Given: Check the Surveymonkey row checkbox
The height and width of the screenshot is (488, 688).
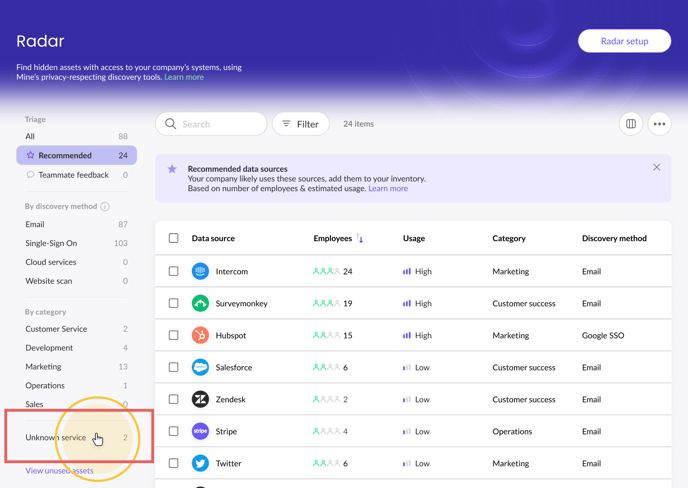Looking at the screenshot, I should 173,303.
